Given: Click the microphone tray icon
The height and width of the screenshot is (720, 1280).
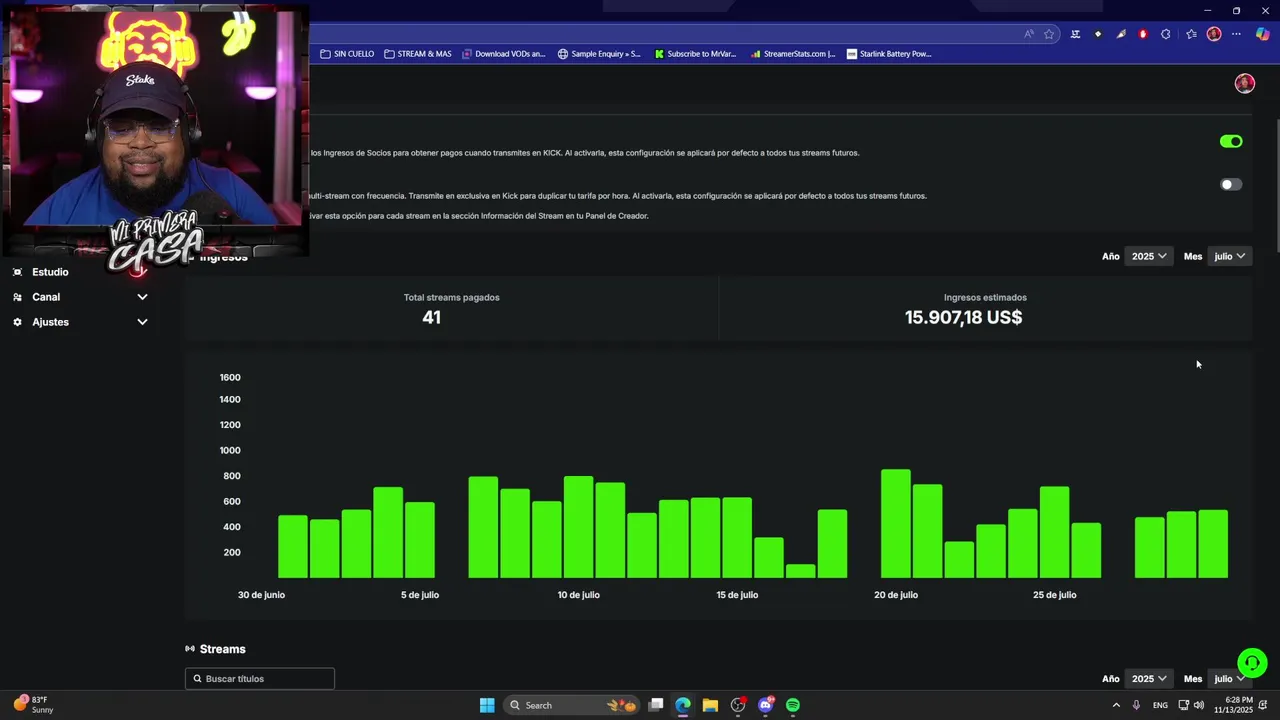Looking at the screenshot, I should pos(1136,705).
